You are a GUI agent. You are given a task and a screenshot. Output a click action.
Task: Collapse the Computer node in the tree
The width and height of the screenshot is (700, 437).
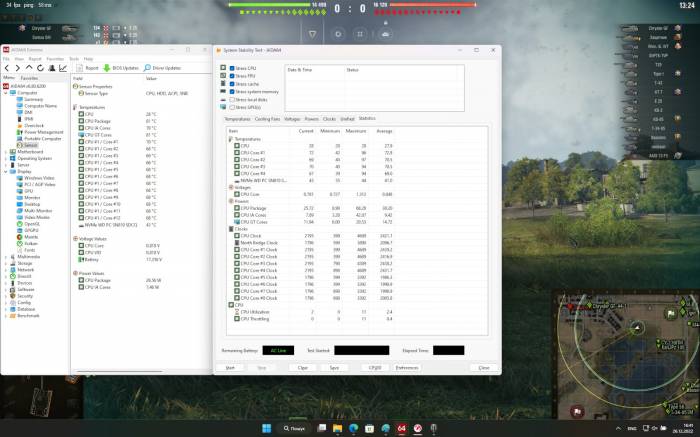tap(6, 92)
